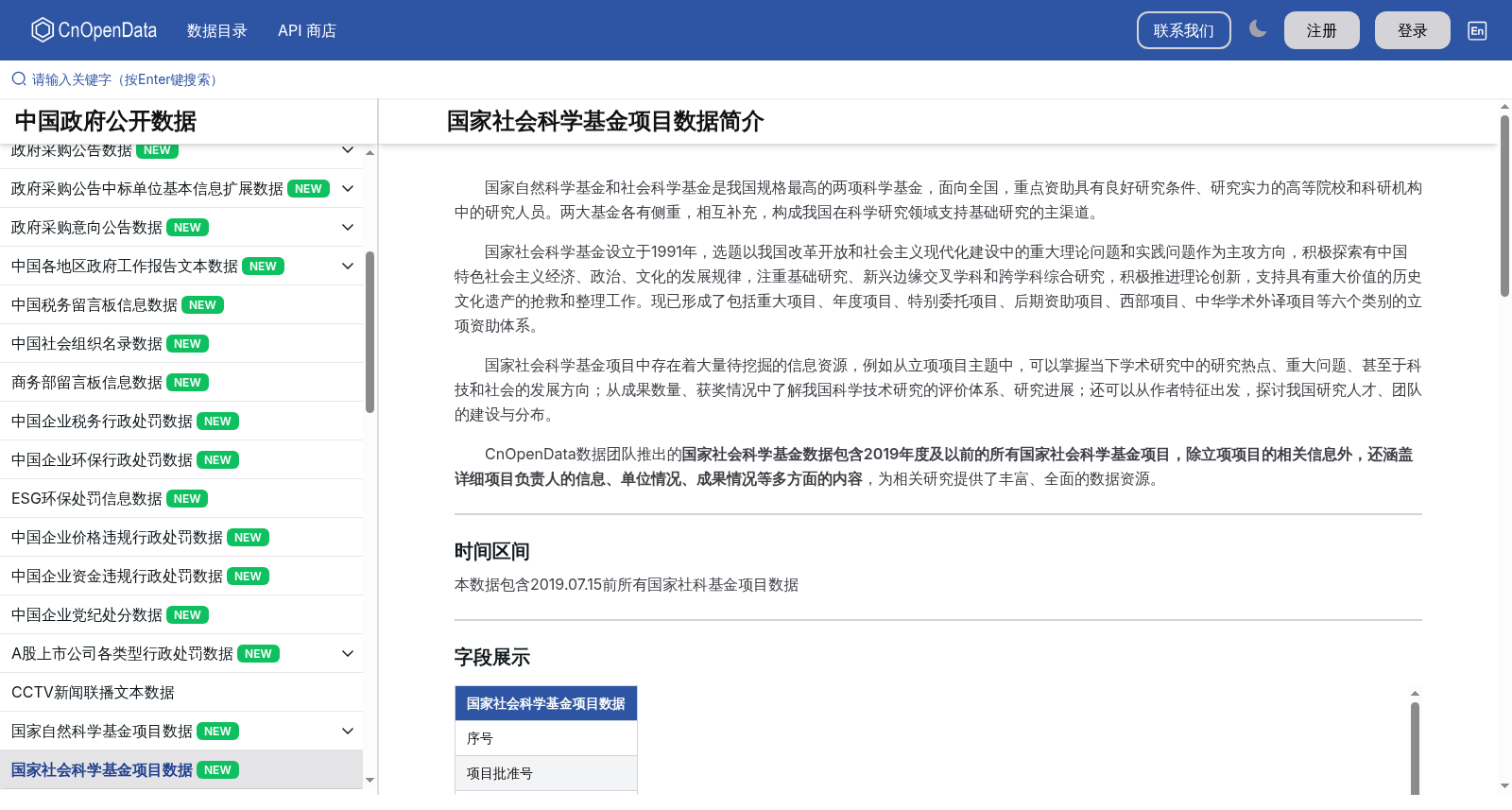
Task: Click NEW badge beside ESG环保处罚信息数据
Action: coord(187,499)
